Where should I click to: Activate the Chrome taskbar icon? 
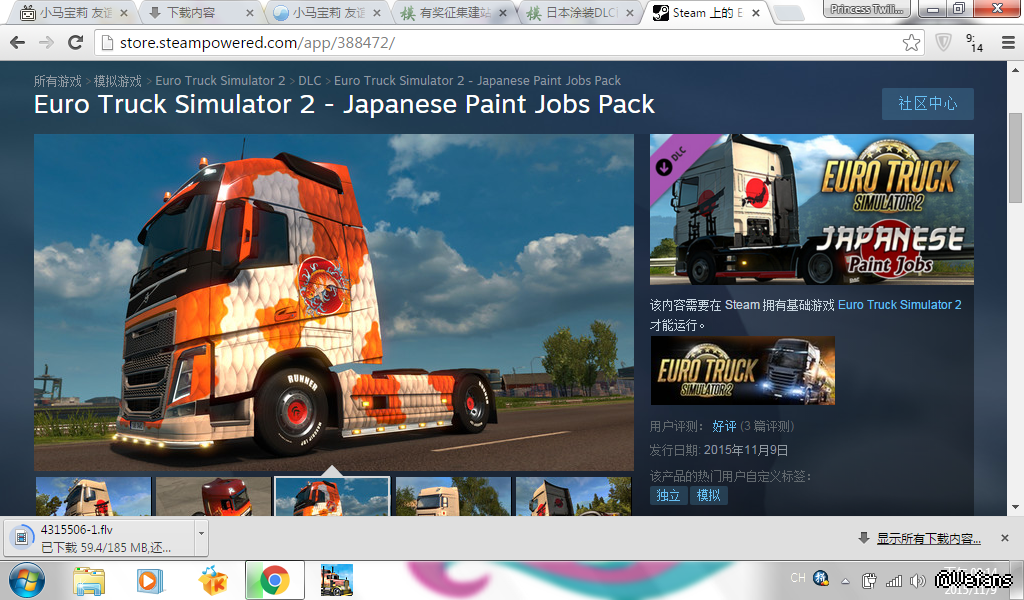[x=274, y=580]
